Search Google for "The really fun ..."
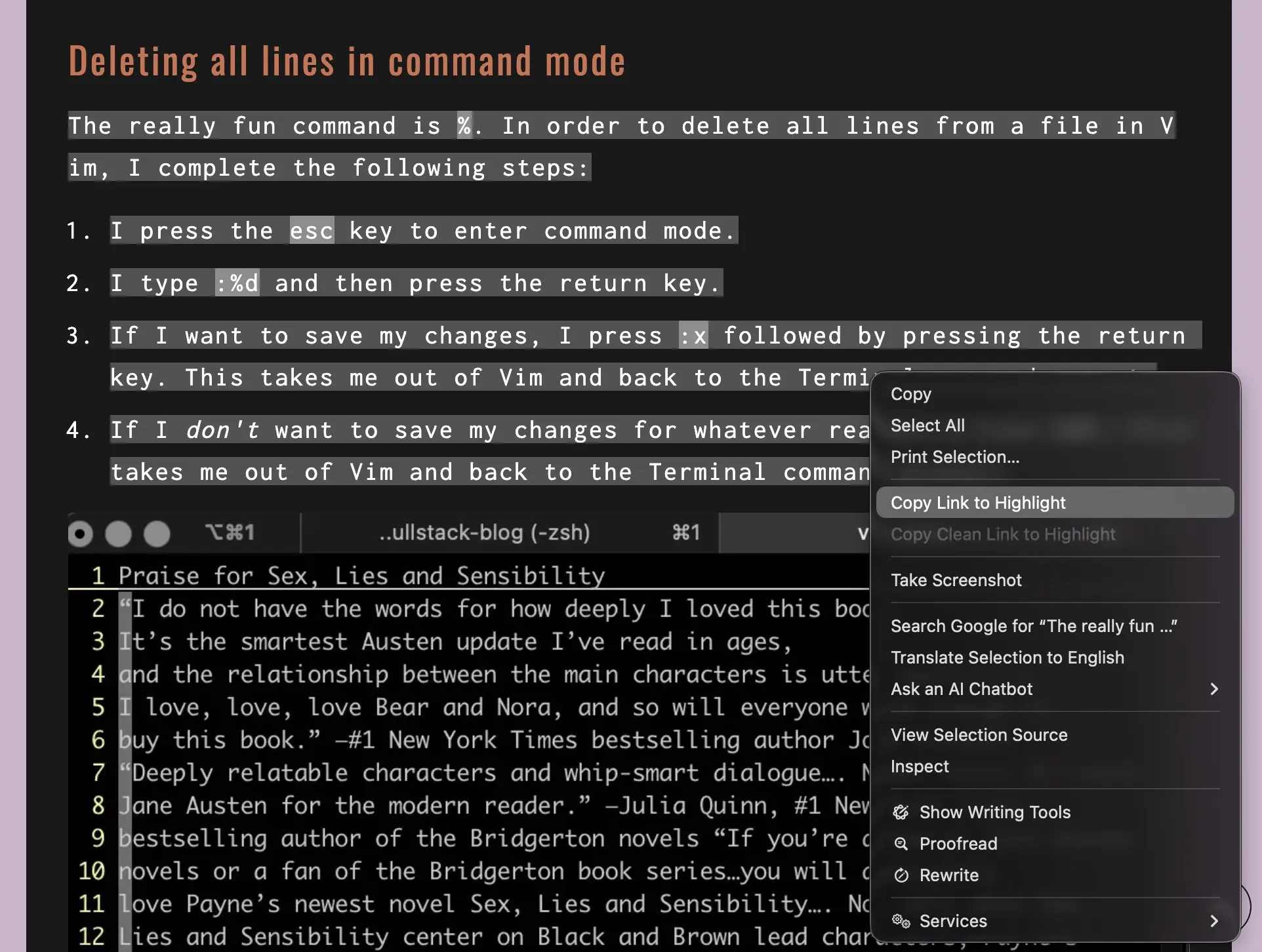The width and height of the screenshot is (1262, 952). (x=1055, y=626)
